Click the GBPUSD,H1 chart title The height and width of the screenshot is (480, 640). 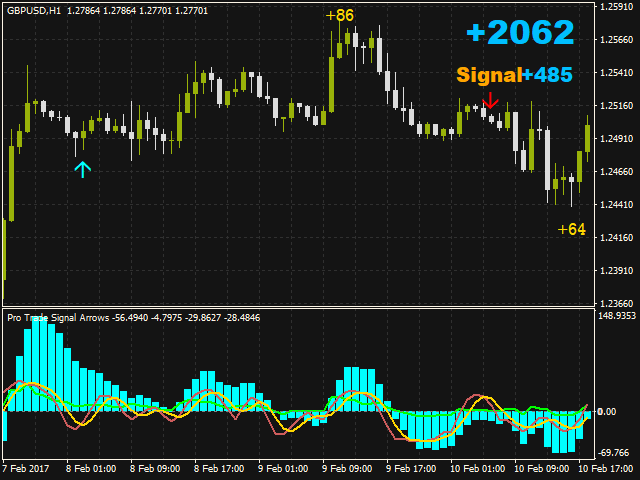[x=34, y=11]
